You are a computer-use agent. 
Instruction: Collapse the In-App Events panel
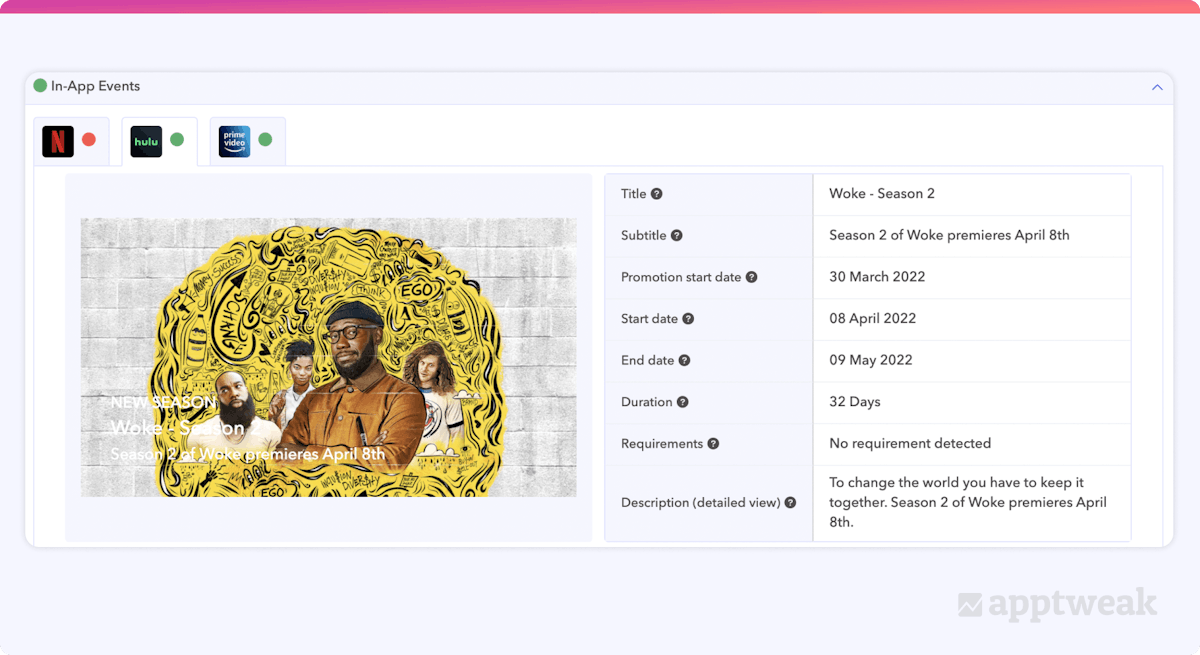point(1157,87)
